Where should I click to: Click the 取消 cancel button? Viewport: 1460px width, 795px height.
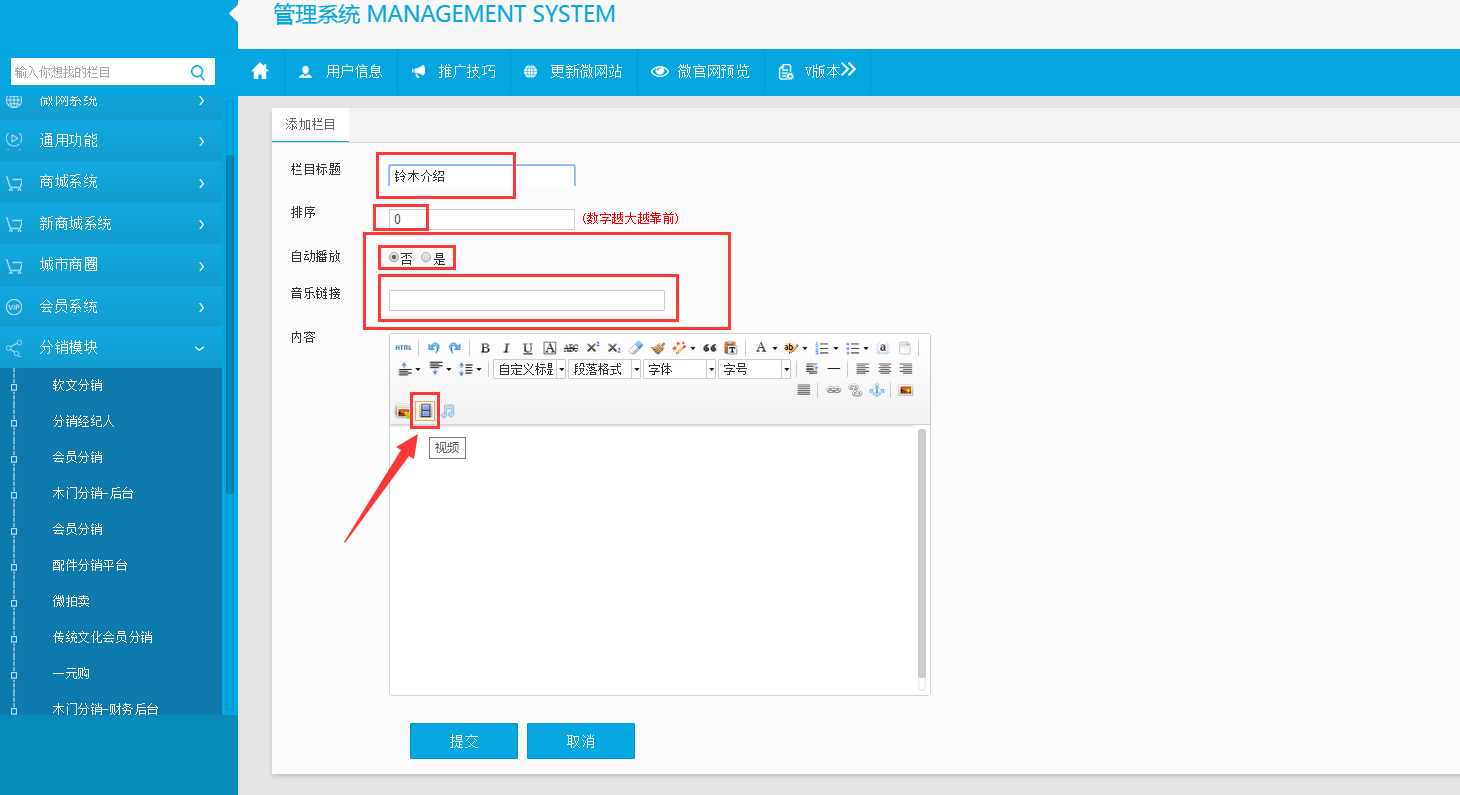[581, 741]
